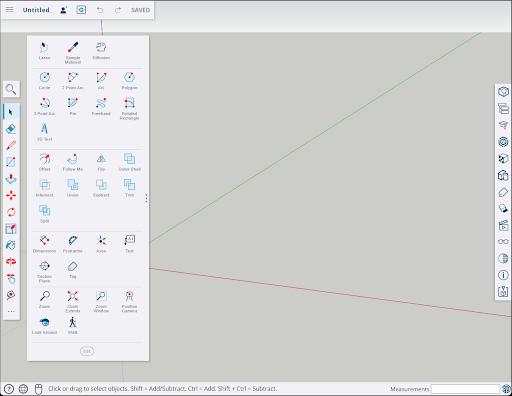Activate the Pan hand tool
The image size is (512, 396).
pos(11,278)
